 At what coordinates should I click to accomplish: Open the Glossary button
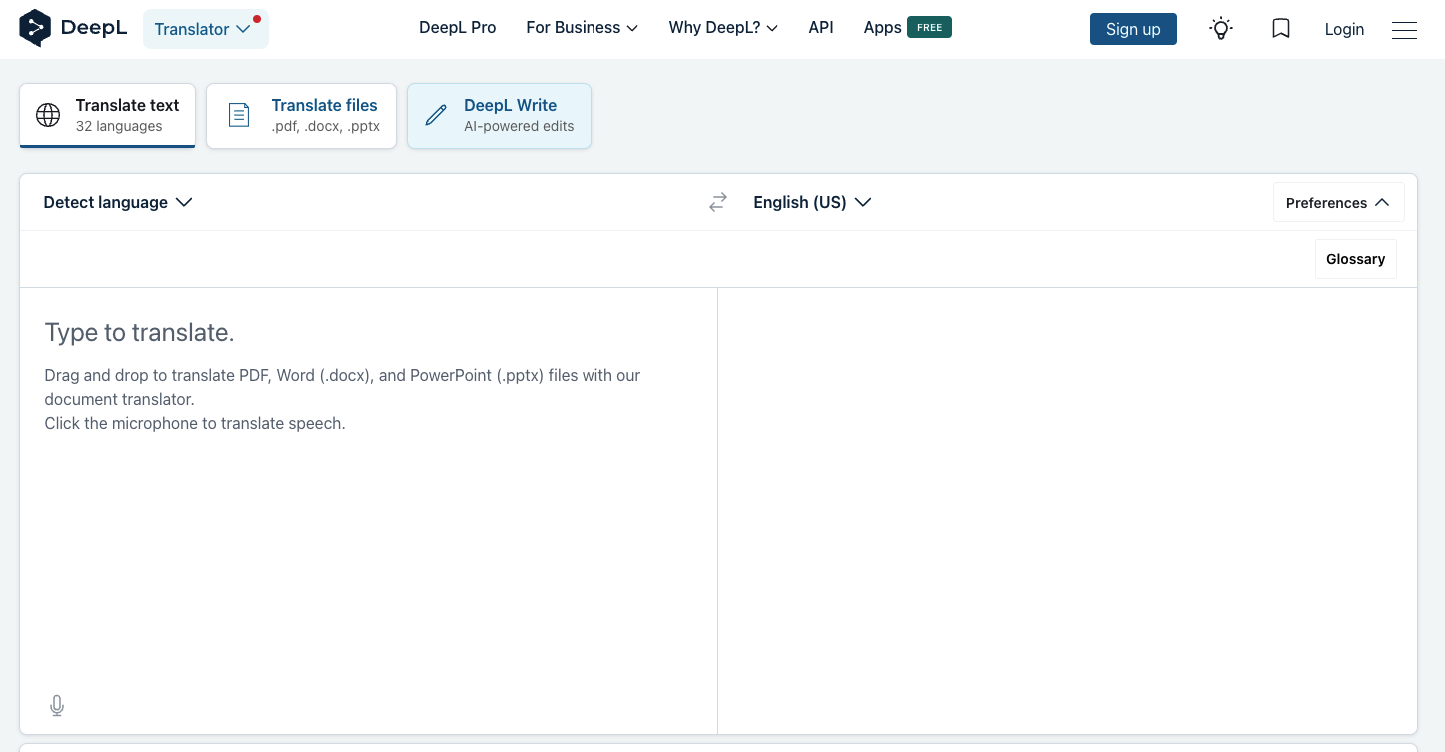click(x=1355, y=259)
